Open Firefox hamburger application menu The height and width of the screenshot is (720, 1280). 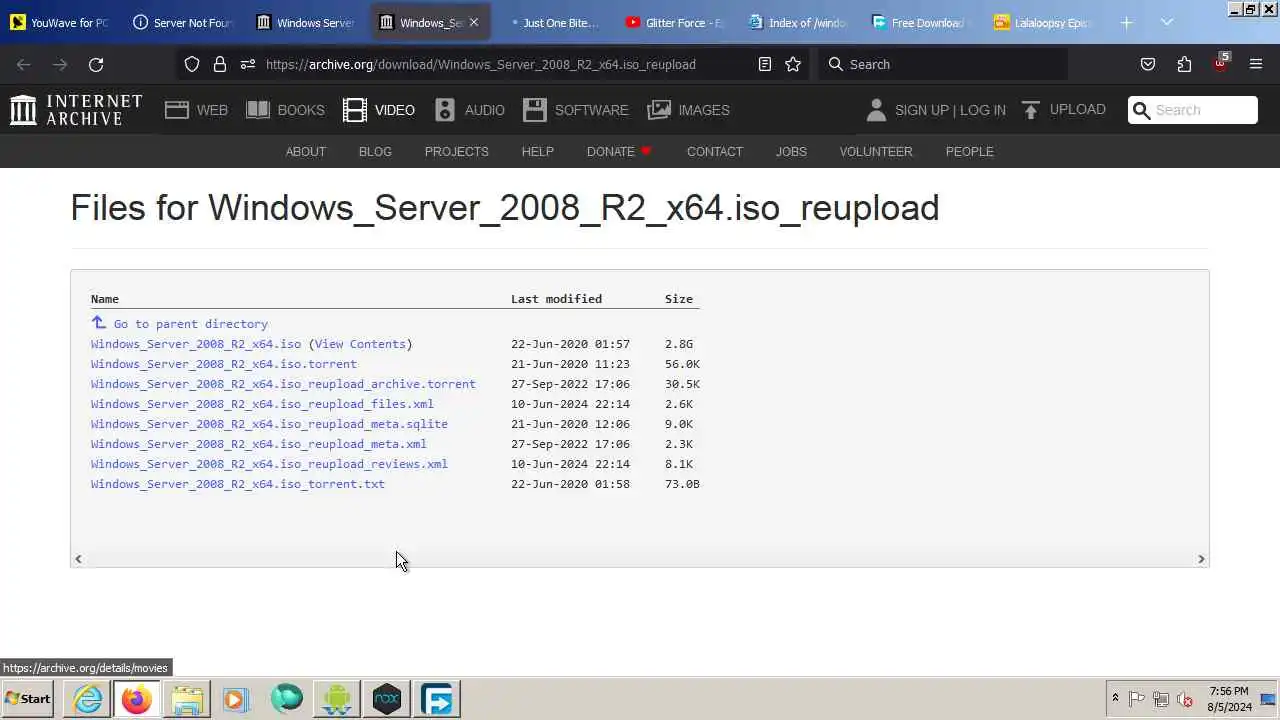coord(1256,64)
